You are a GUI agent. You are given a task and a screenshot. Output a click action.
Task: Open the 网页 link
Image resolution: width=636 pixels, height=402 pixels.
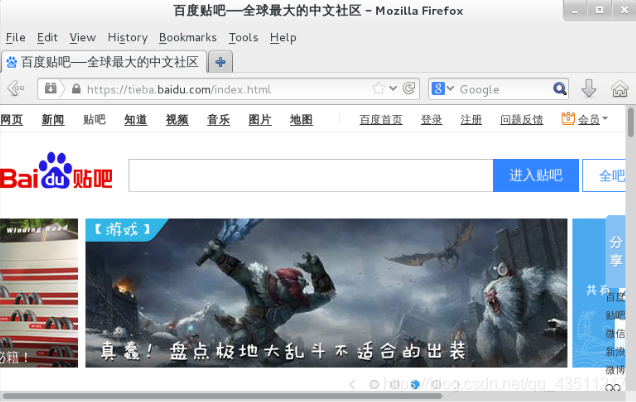pyautogui.click(x=11, y=120)
